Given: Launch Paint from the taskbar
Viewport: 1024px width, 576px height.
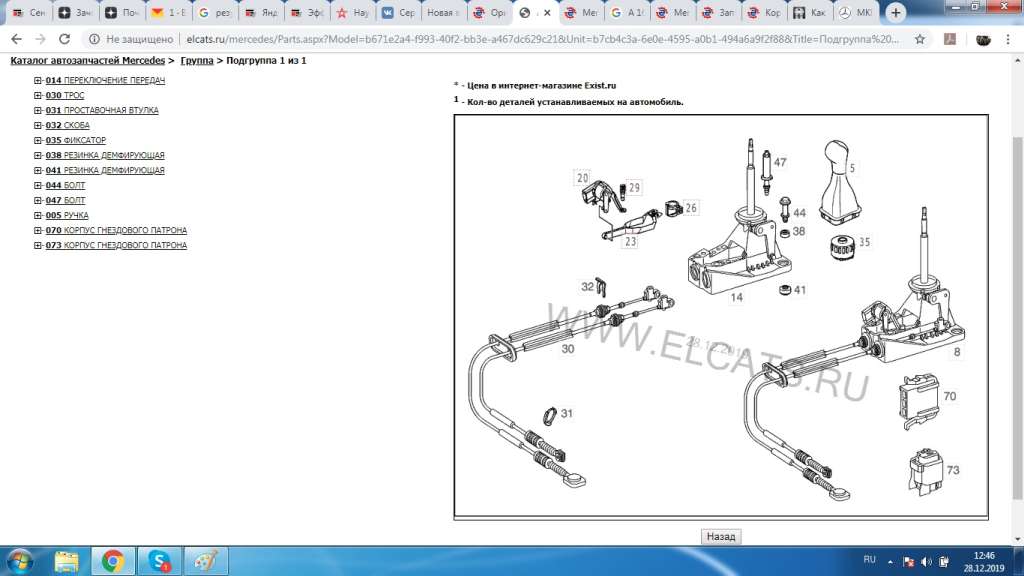Looking at the screenshot, I should tap(205, 561).
